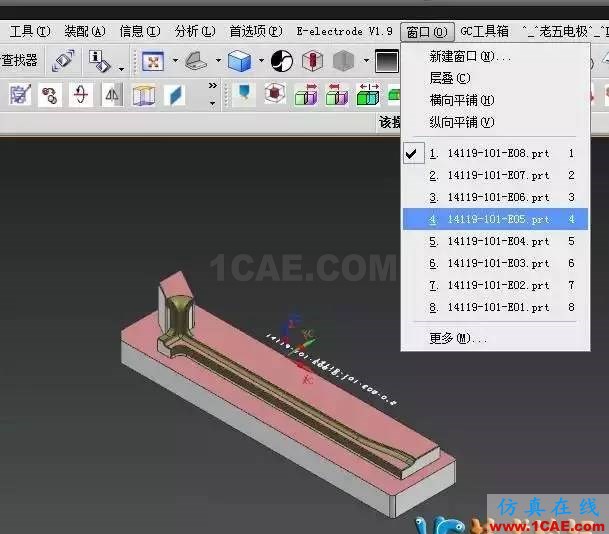The image size is (609, 534).
Task: Switch to 14119-101-E03.prt window
Action: (495, 263)
